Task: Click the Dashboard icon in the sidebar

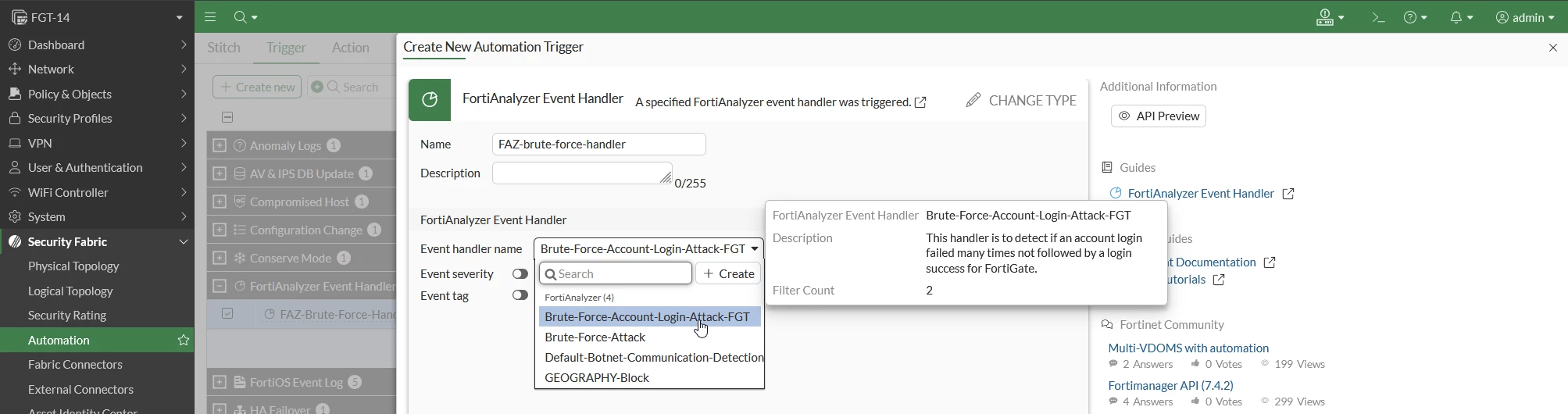Action: 14,45
